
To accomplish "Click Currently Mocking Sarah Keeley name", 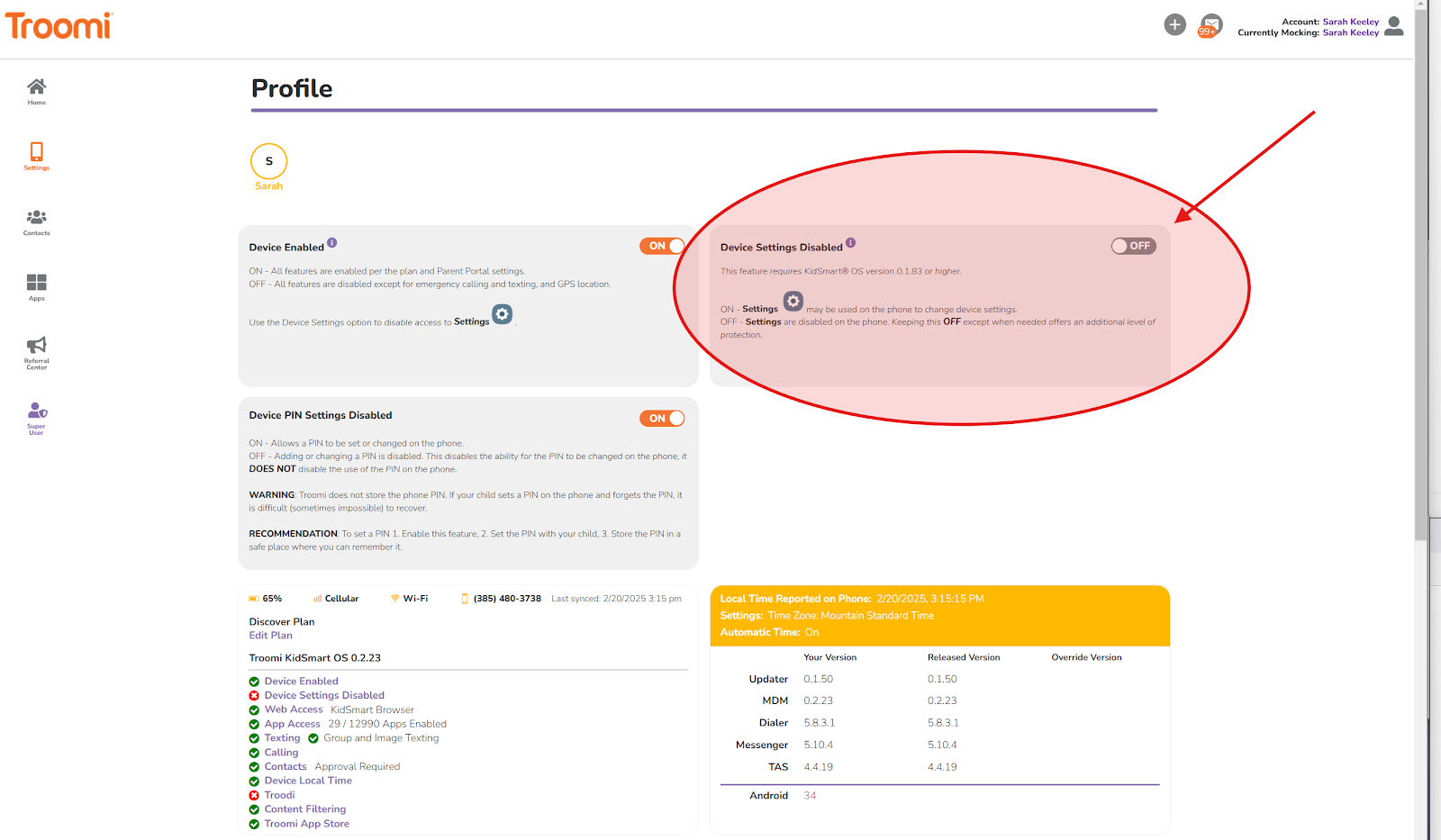I will (1350, 32).
